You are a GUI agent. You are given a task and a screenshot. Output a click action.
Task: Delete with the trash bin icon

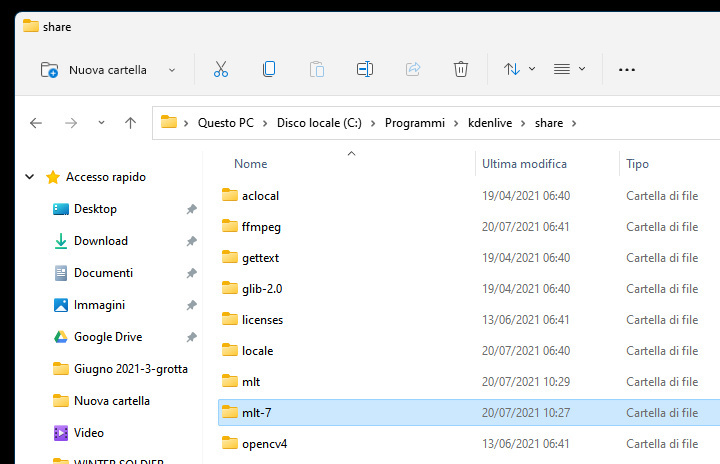click(x=461, y=69)
